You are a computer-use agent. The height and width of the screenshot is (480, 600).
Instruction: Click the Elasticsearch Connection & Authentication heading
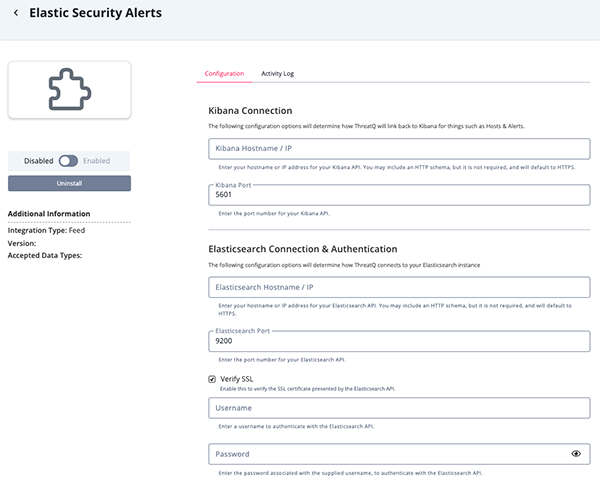tap(302, 248)
